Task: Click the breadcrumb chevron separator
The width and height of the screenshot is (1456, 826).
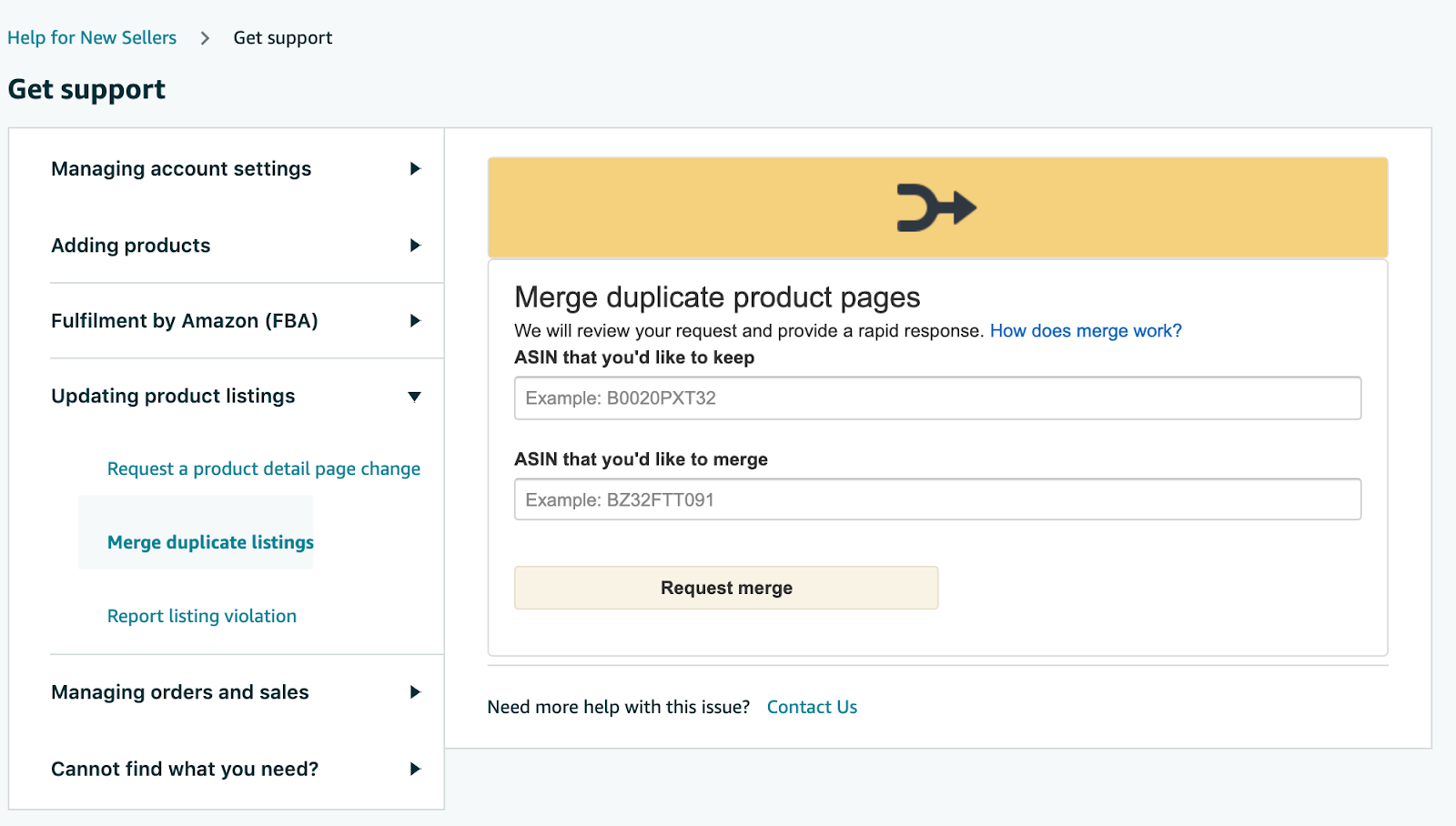Action: 205,38
